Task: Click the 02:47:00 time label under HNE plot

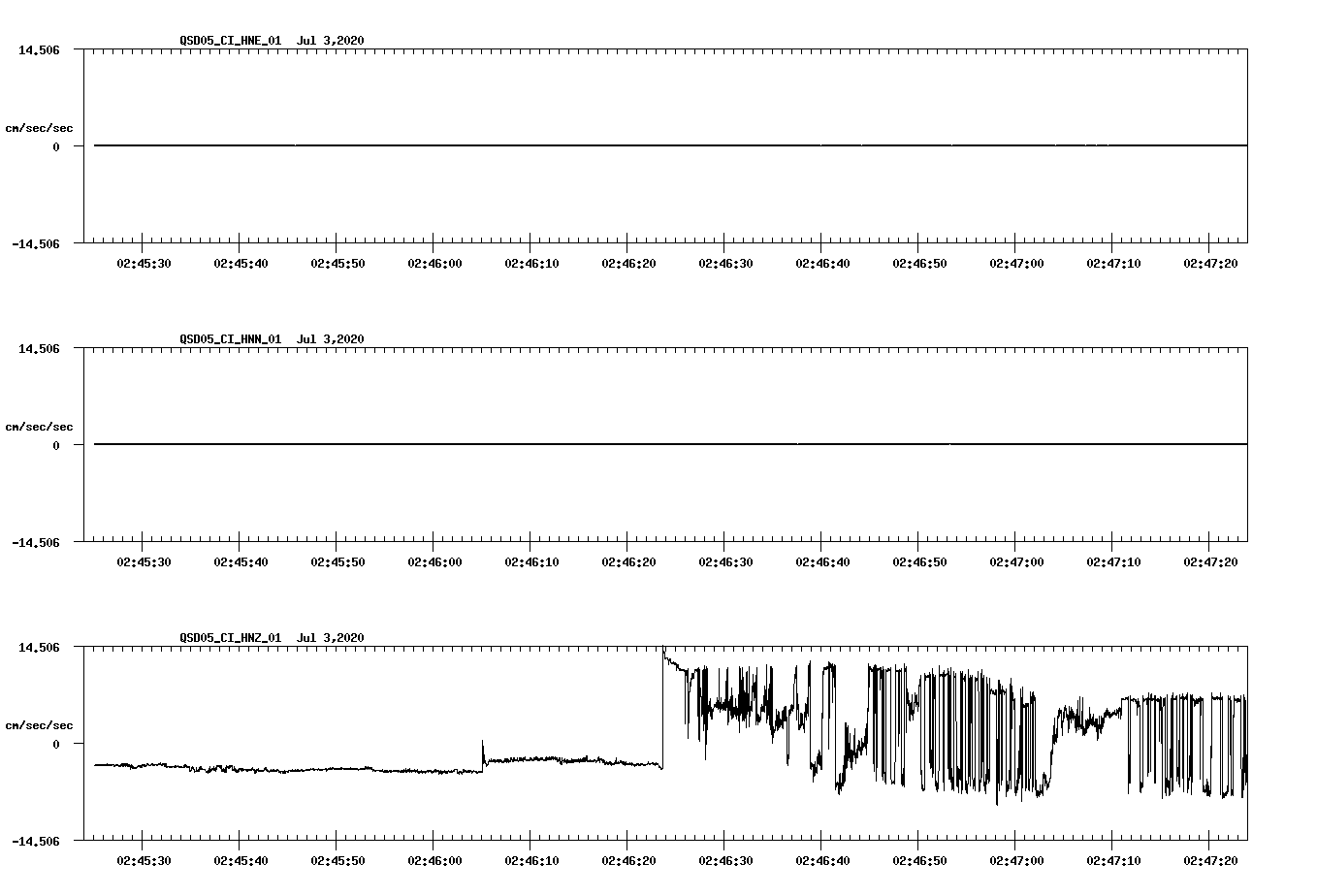Action: click(1016, 263)
